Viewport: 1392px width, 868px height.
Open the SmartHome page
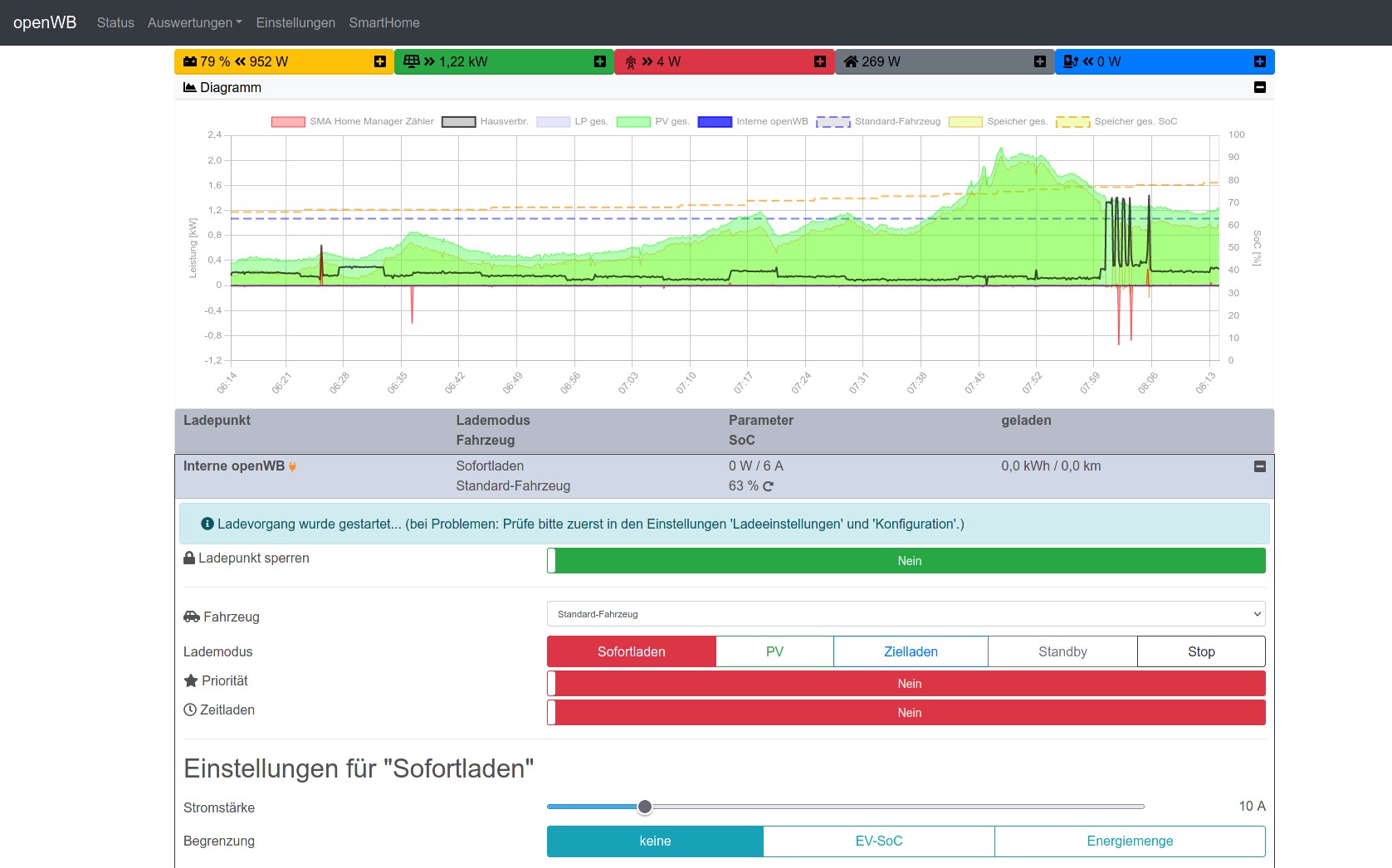pyautogui.click(x=384, y=22)
